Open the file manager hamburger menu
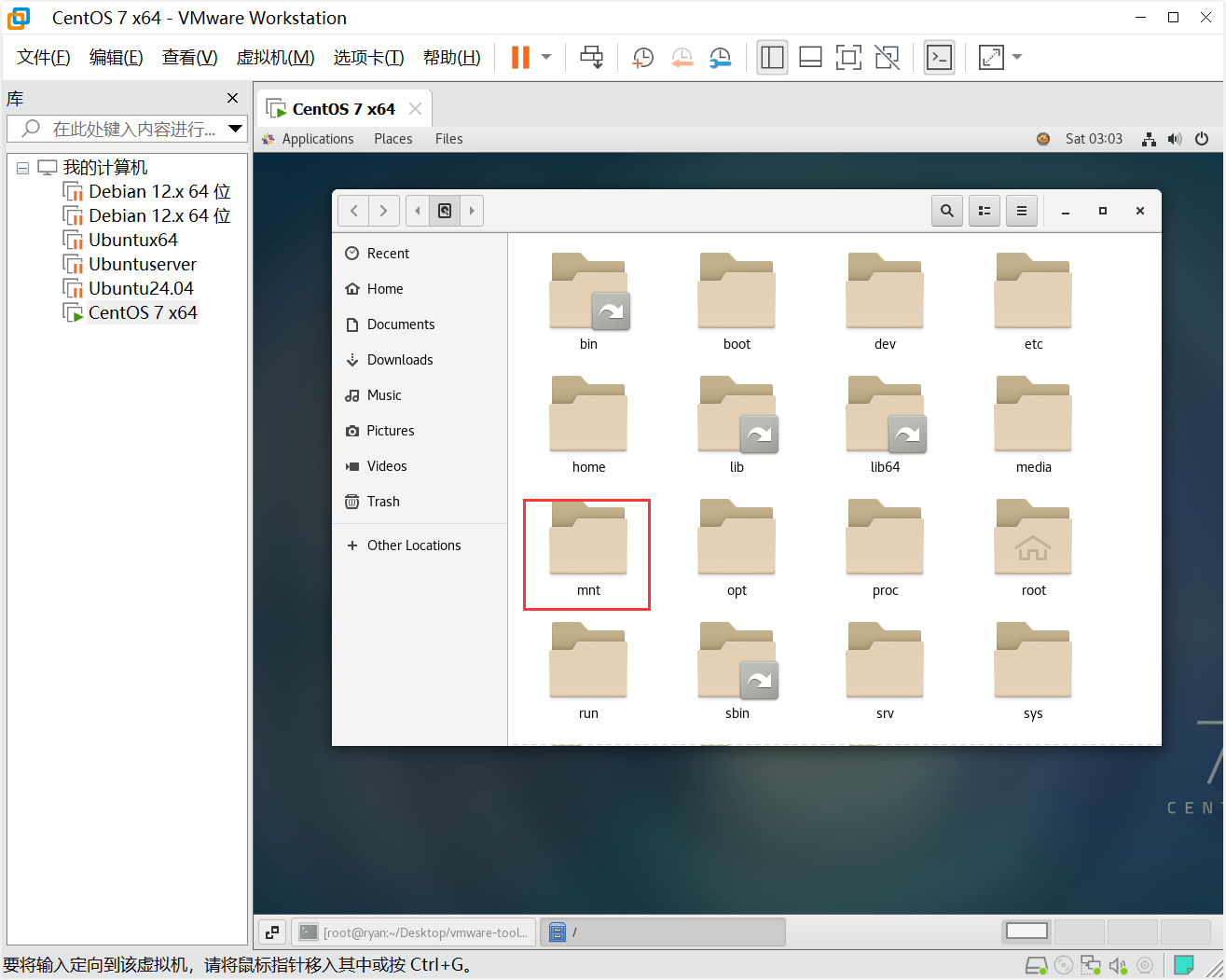 click(x=1022, y=211)
